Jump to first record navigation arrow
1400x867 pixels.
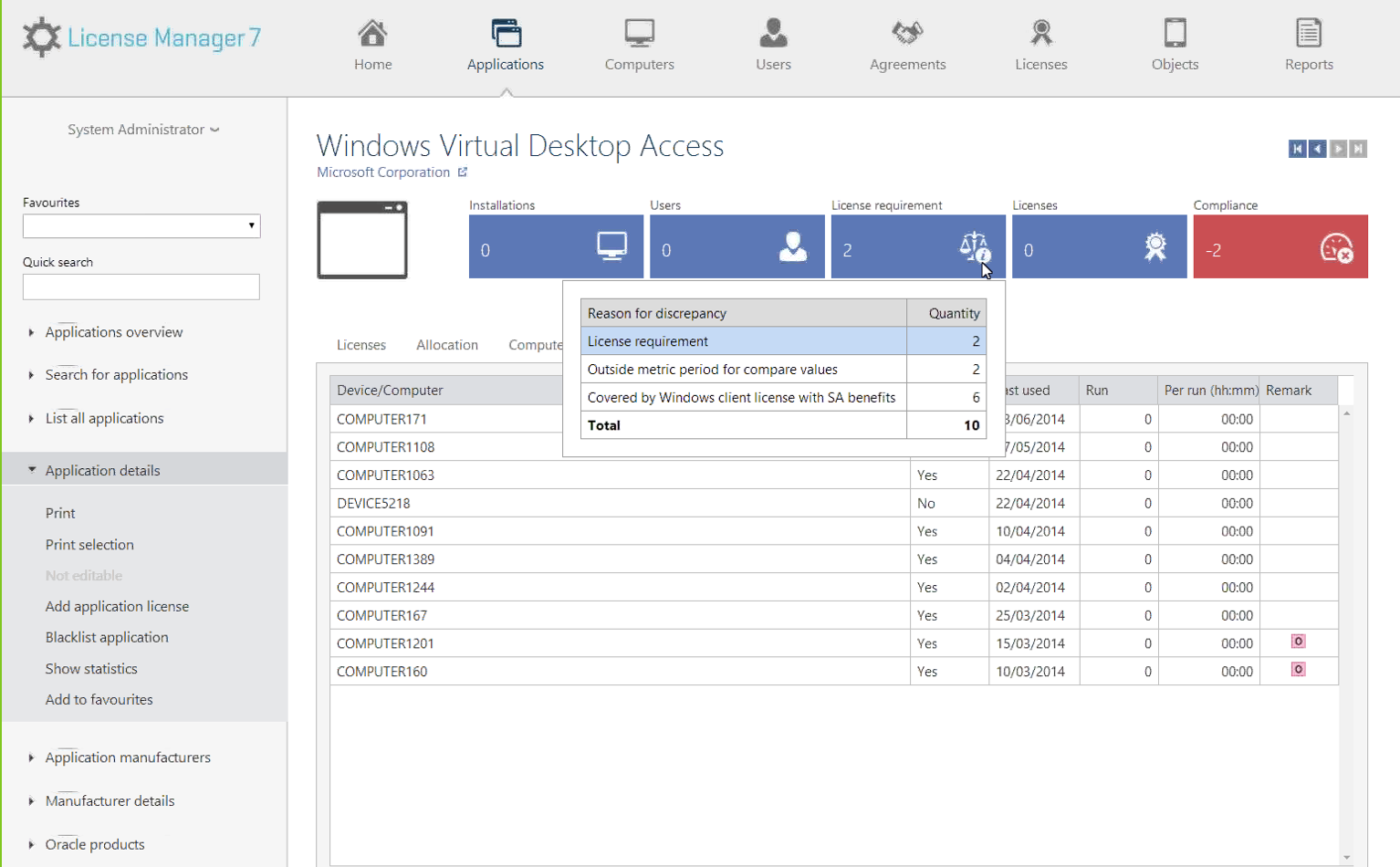(1297, 149)
